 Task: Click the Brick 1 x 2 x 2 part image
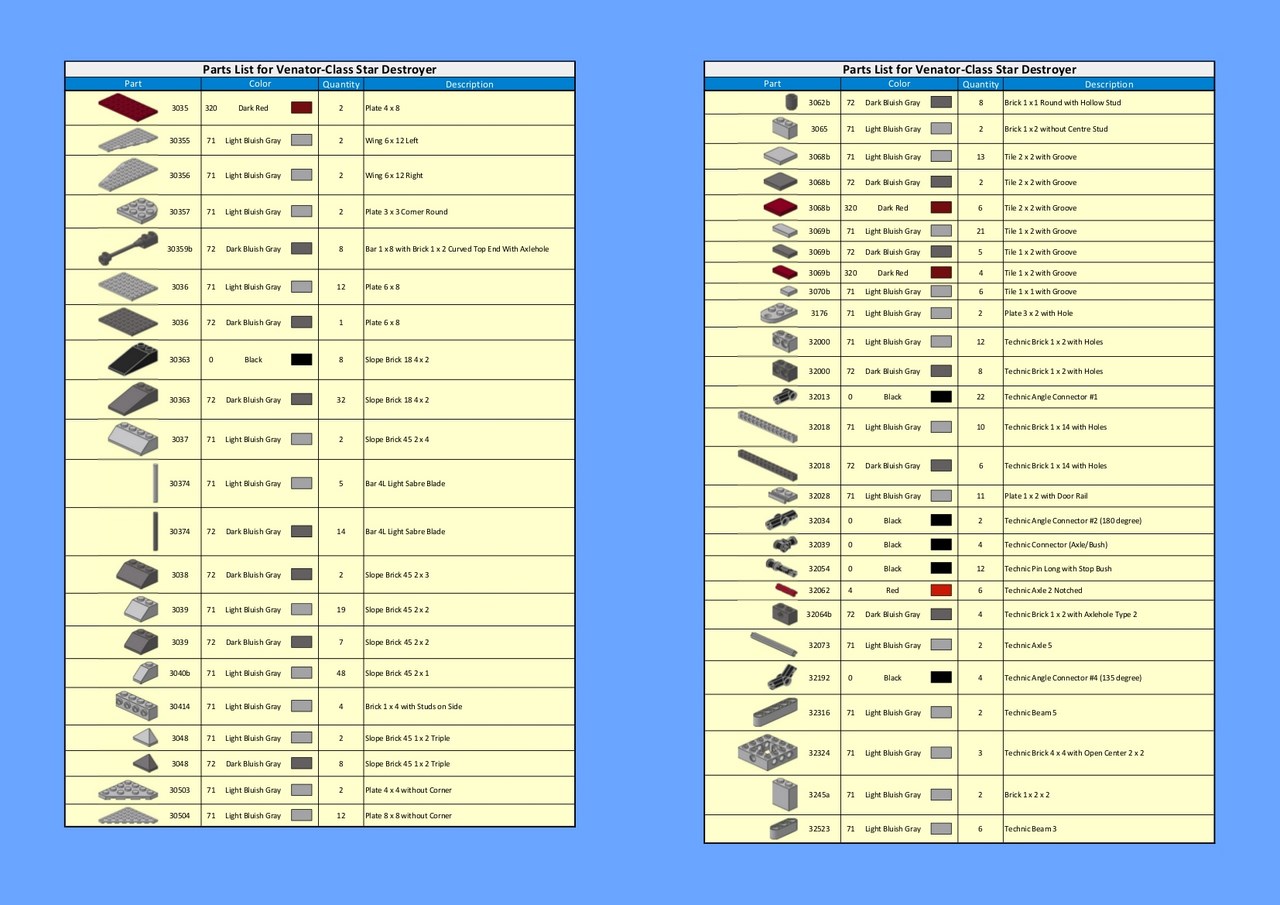pyautogui.click(x=785, y=794)
